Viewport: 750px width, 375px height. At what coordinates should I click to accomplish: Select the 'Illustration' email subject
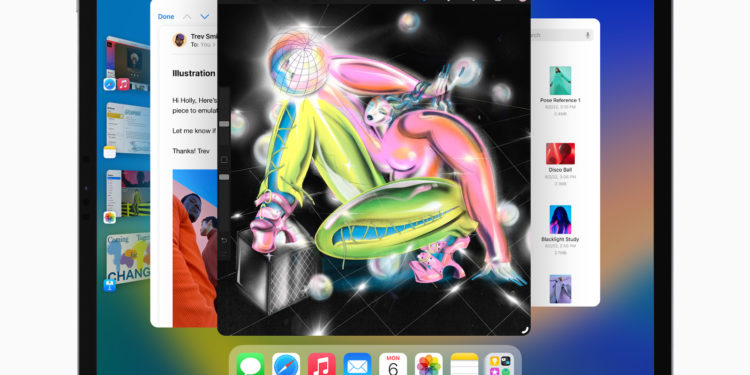tap(194, 73)
